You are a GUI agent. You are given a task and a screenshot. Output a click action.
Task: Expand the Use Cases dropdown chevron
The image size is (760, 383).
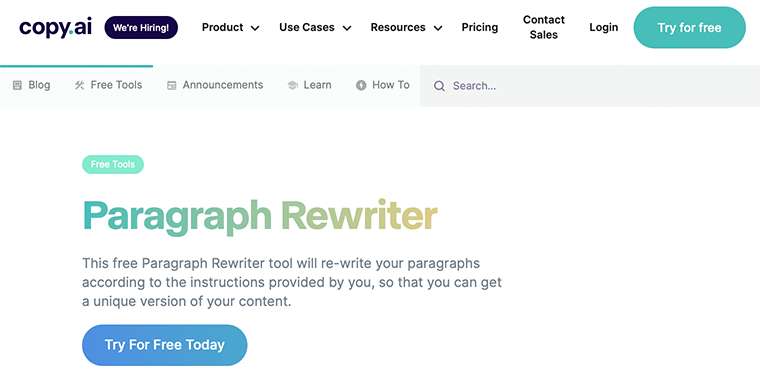coord(347,28)
